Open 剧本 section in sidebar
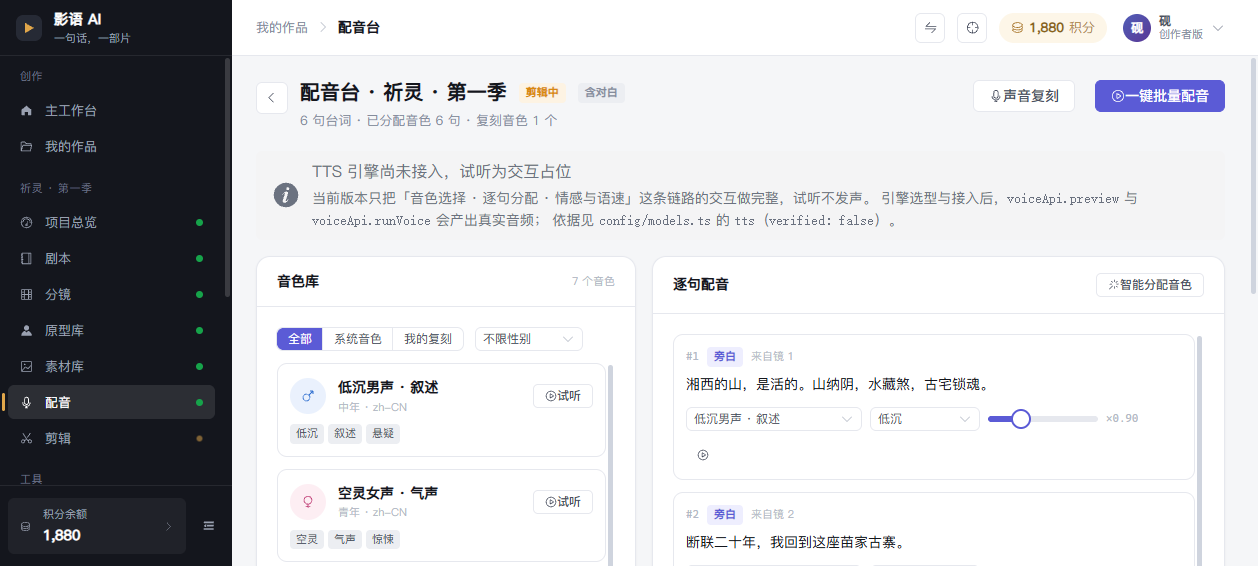1258x566 pixels. tap(111, 258)
